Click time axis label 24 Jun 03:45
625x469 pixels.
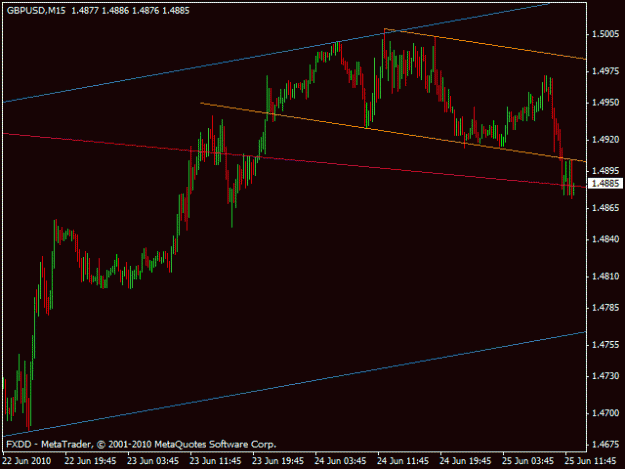pos(340,461)
